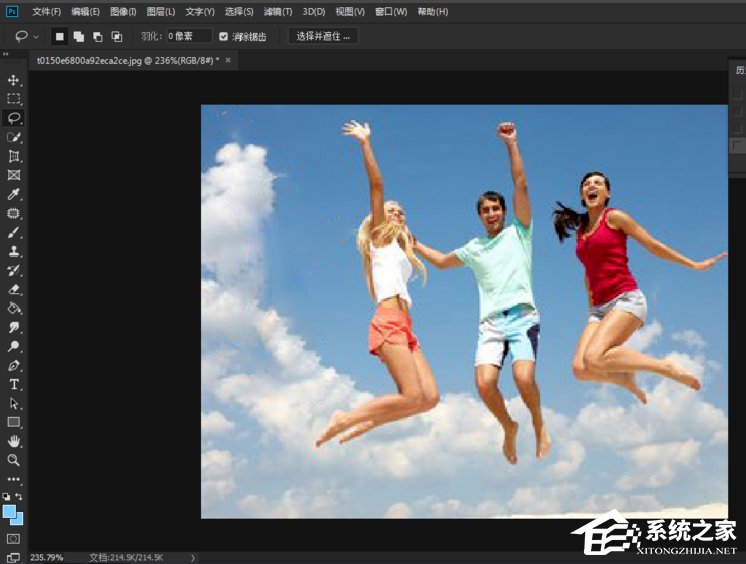Open the foreground color swatch
The width and height of the screenshot is (746, 564).
click(x=9, y=511)
